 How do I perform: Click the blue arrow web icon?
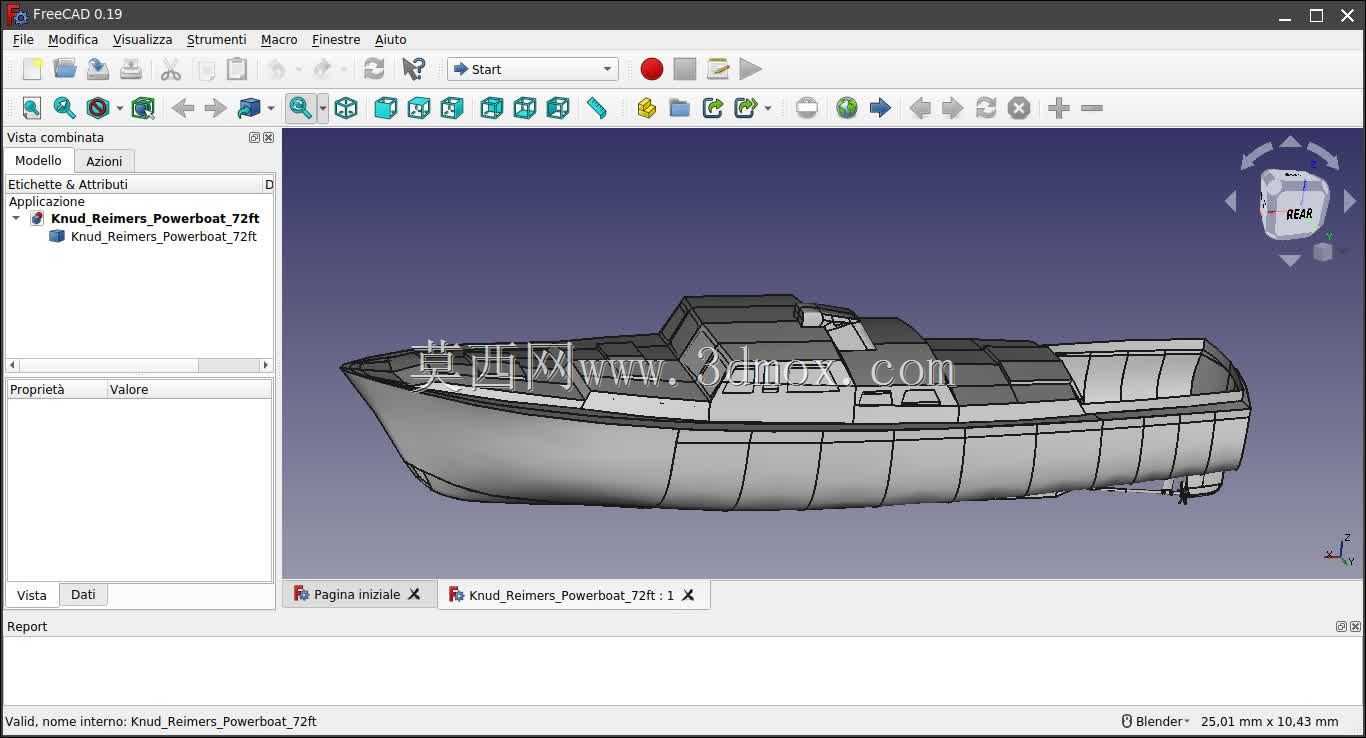880,108
